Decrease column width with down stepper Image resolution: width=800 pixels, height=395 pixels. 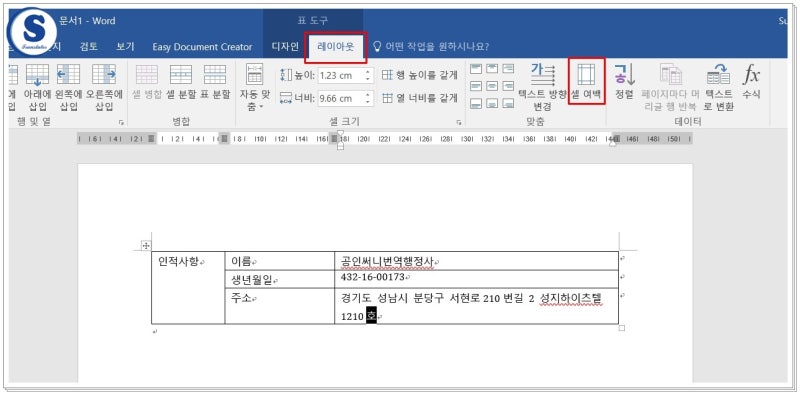point(368,102)
